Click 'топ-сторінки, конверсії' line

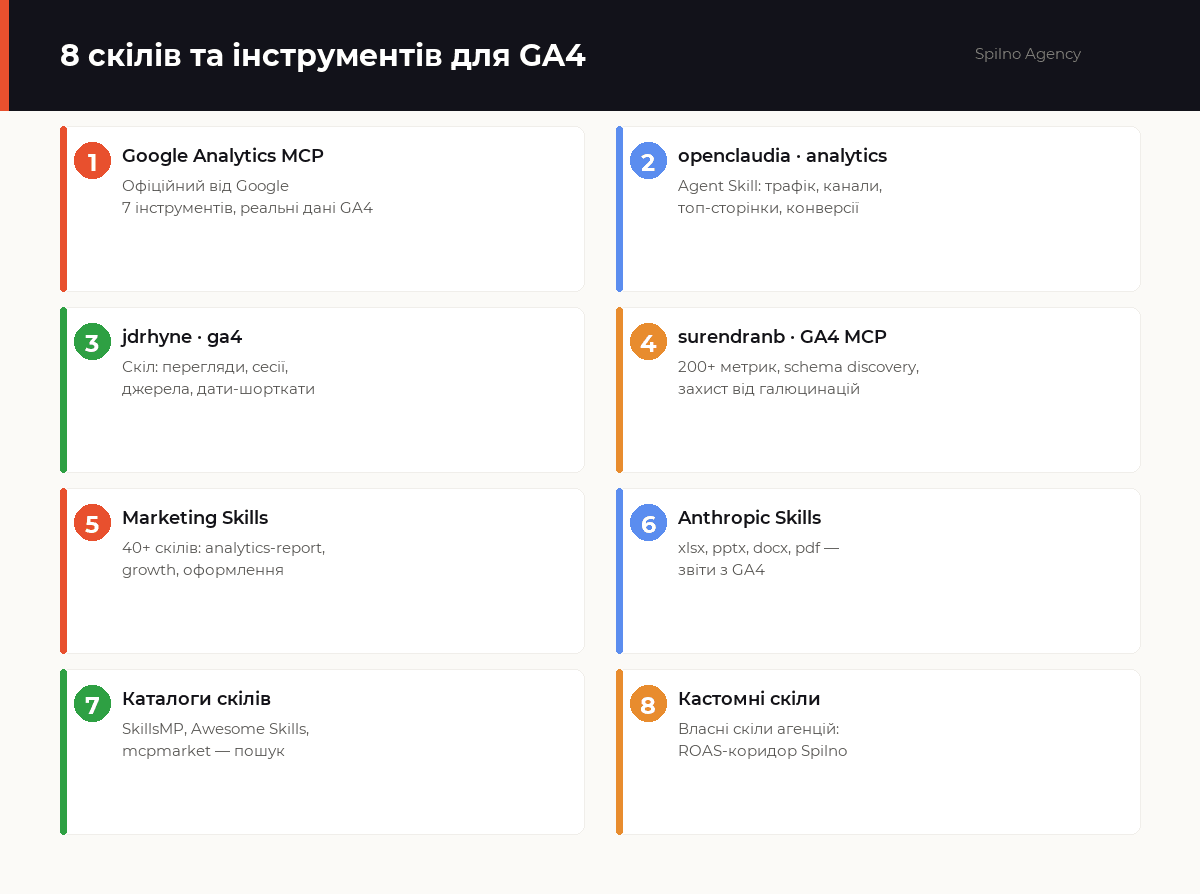(768, 208)
